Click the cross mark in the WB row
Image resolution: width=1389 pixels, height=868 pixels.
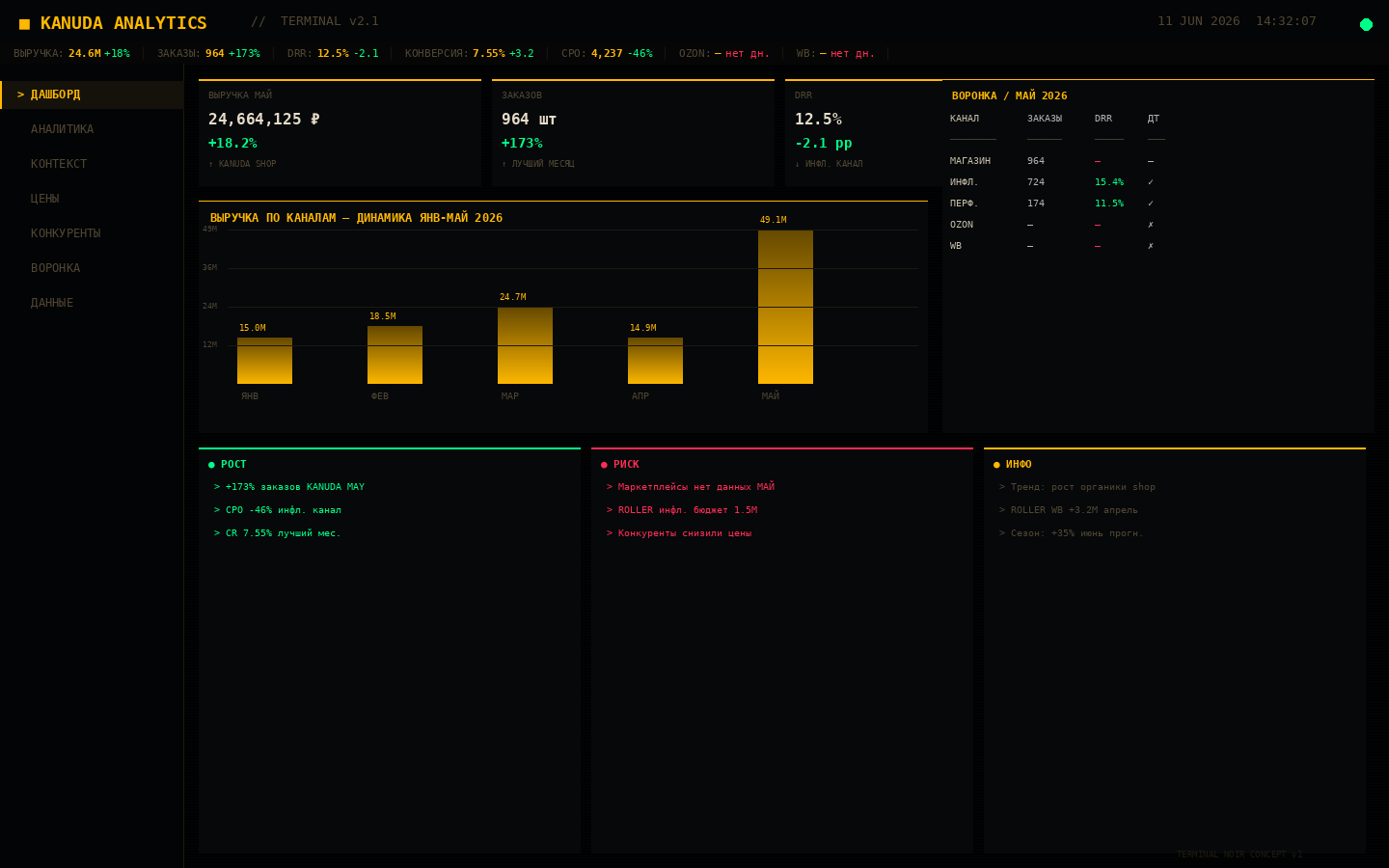point(1151,246)
